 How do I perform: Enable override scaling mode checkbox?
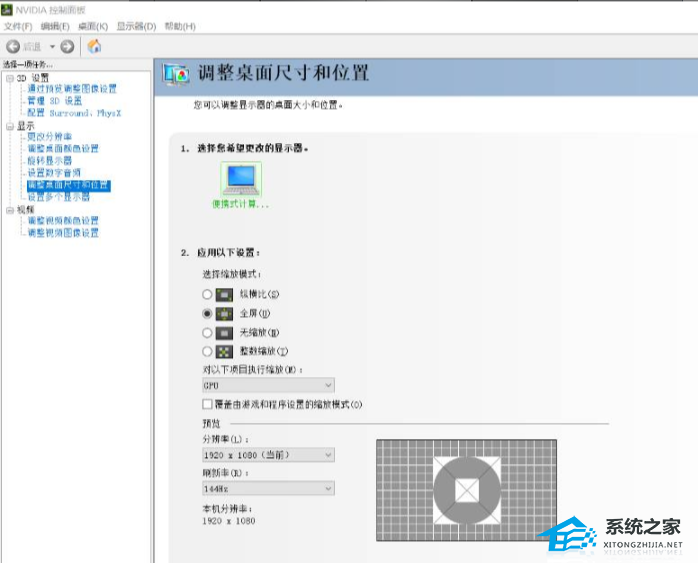(207, 404)
